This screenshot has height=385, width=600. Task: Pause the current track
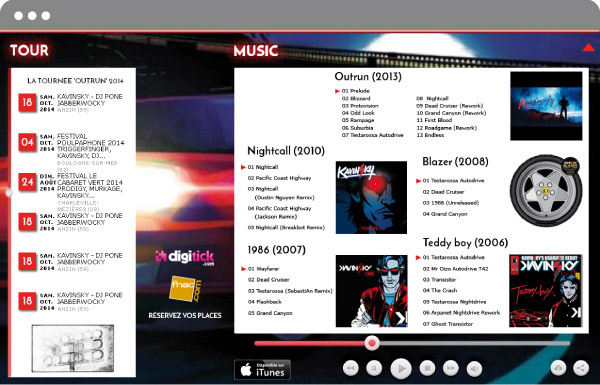click(374, 368)
